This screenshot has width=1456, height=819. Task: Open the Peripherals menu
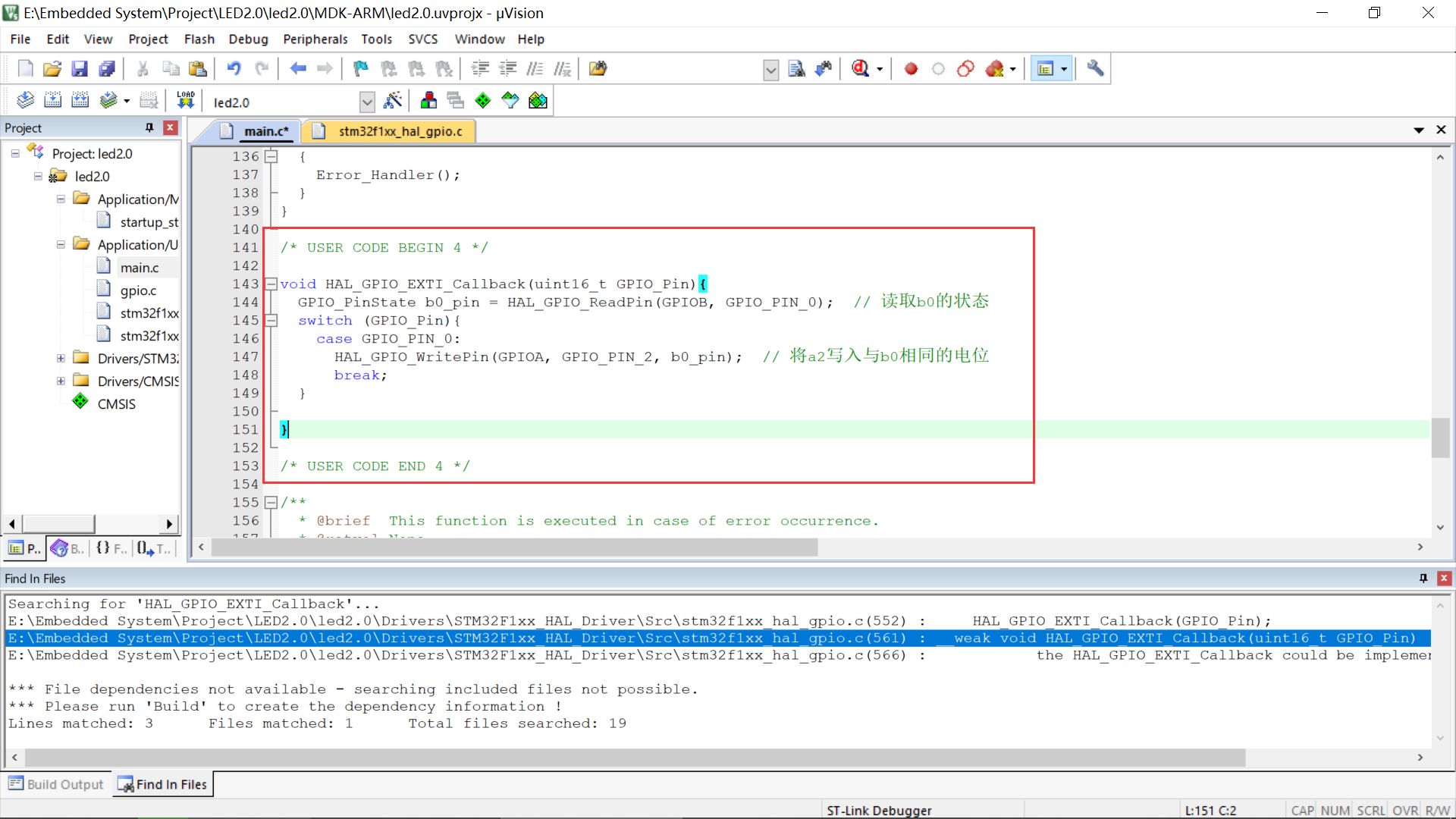click(x=315, y=39)
